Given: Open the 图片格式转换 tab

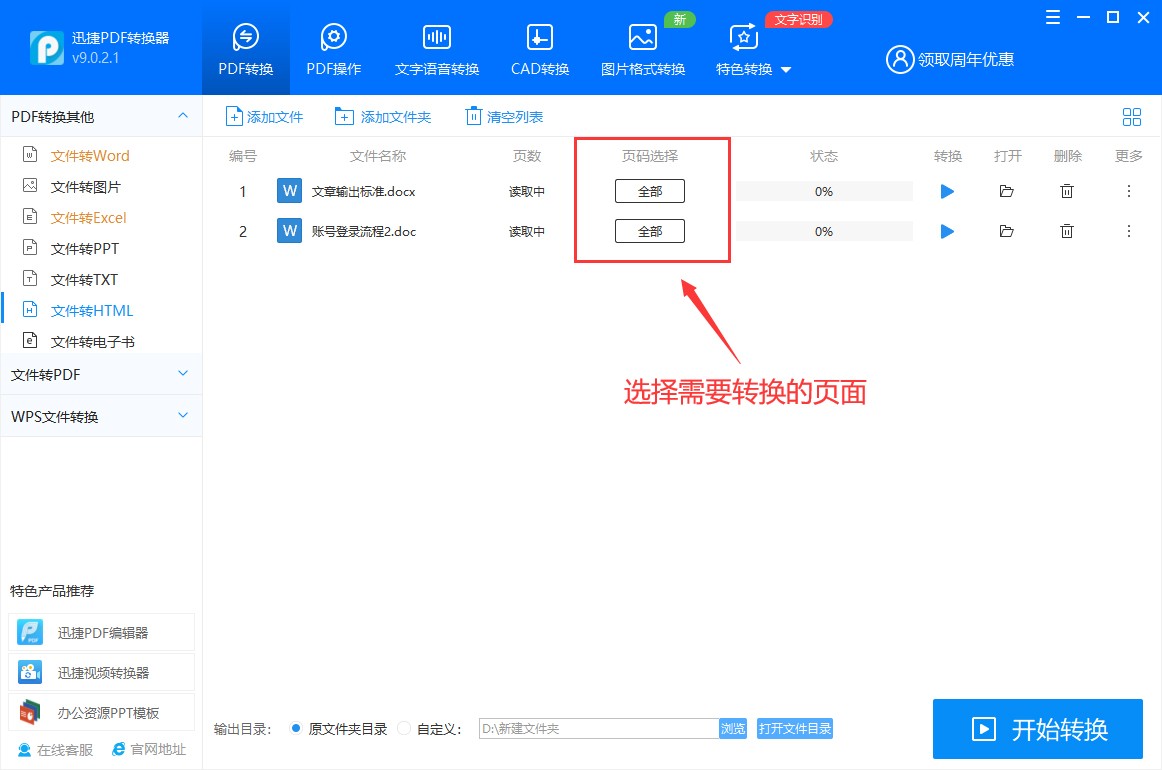Looking at the screenshot, I should (x=643, y=49).
